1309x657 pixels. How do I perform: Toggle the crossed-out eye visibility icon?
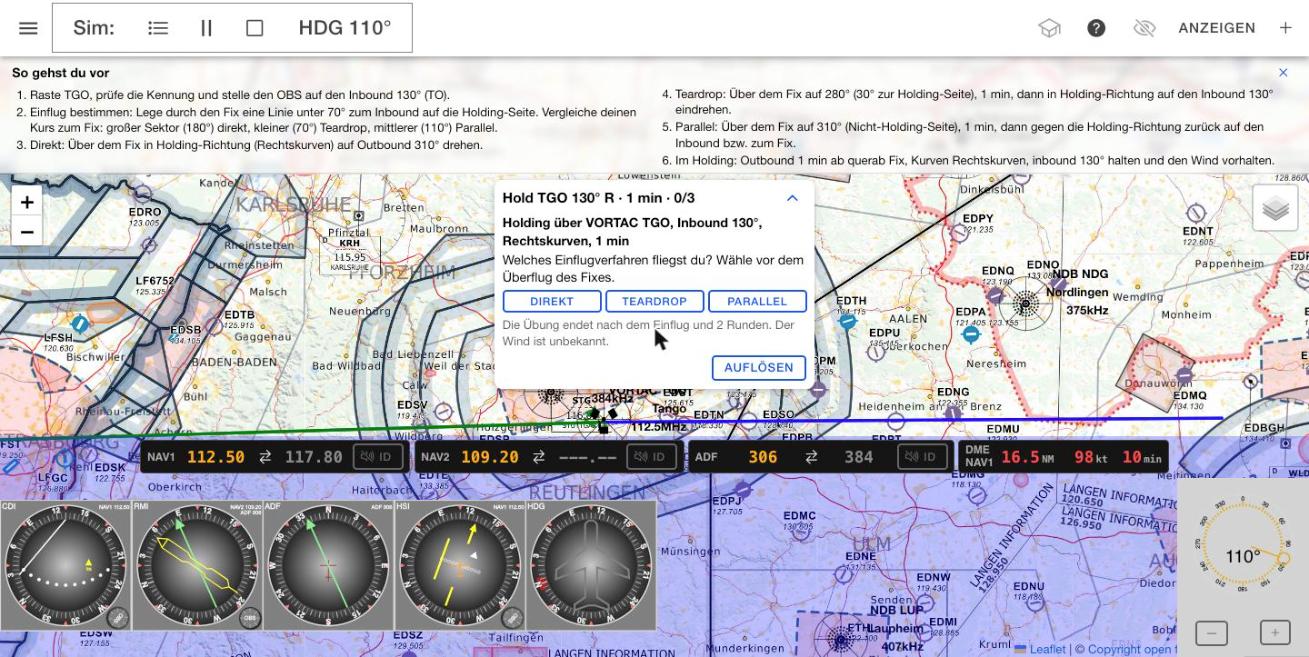pos(1144,28)
